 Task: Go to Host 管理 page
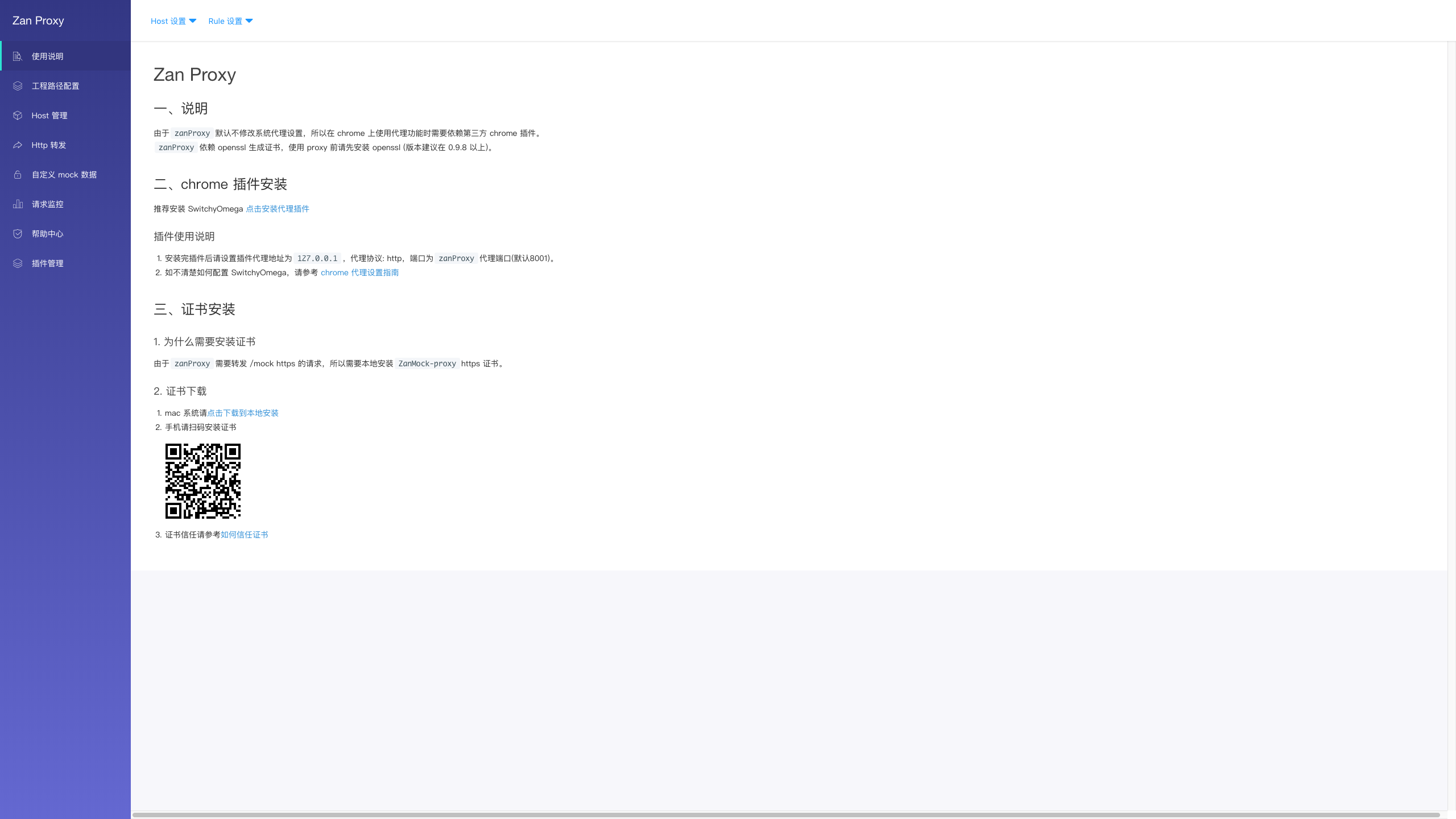pyautogui.click(x=65, y=115)
